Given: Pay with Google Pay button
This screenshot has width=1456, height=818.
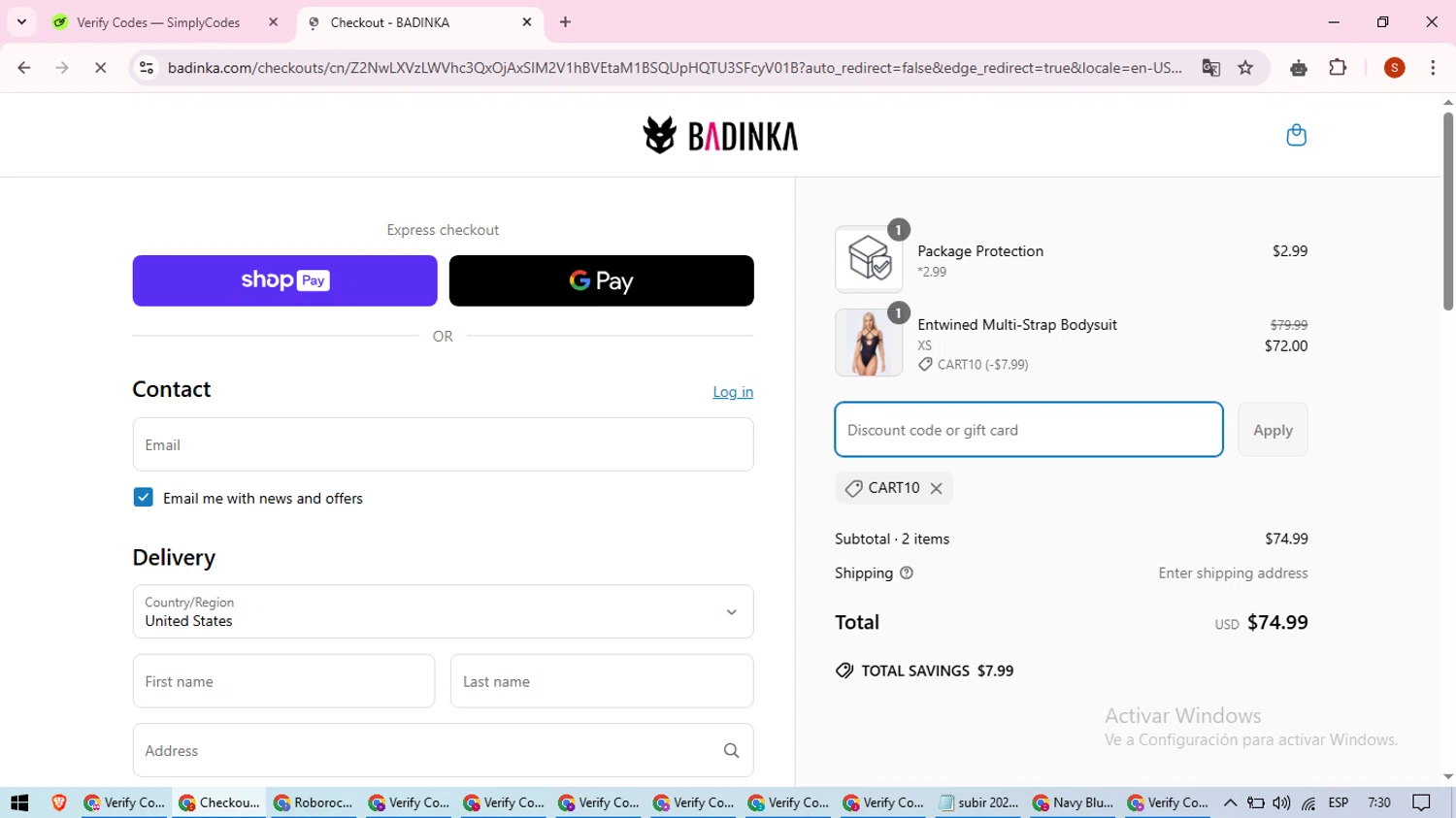Looking at the screenshot, I should [x=601, y=280].
